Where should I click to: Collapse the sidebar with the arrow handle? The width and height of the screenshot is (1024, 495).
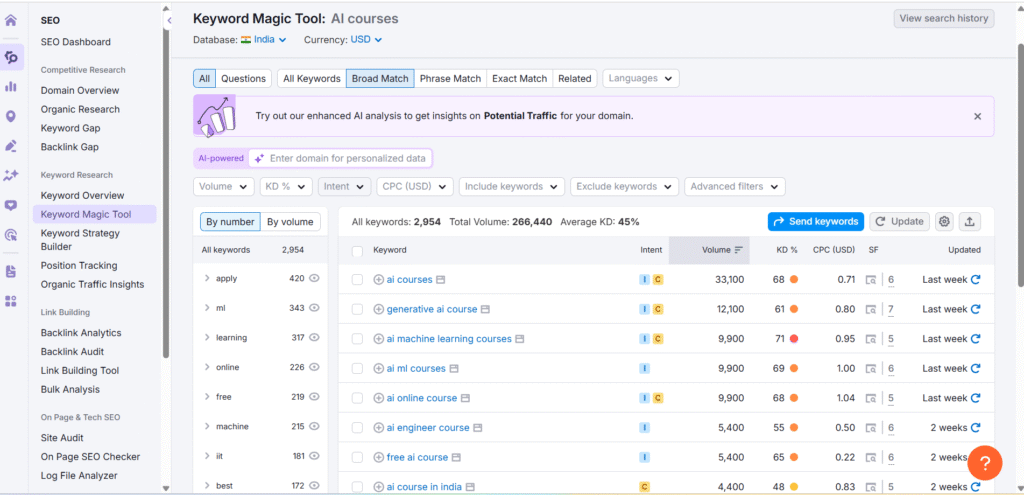click(x=169, y=21)
